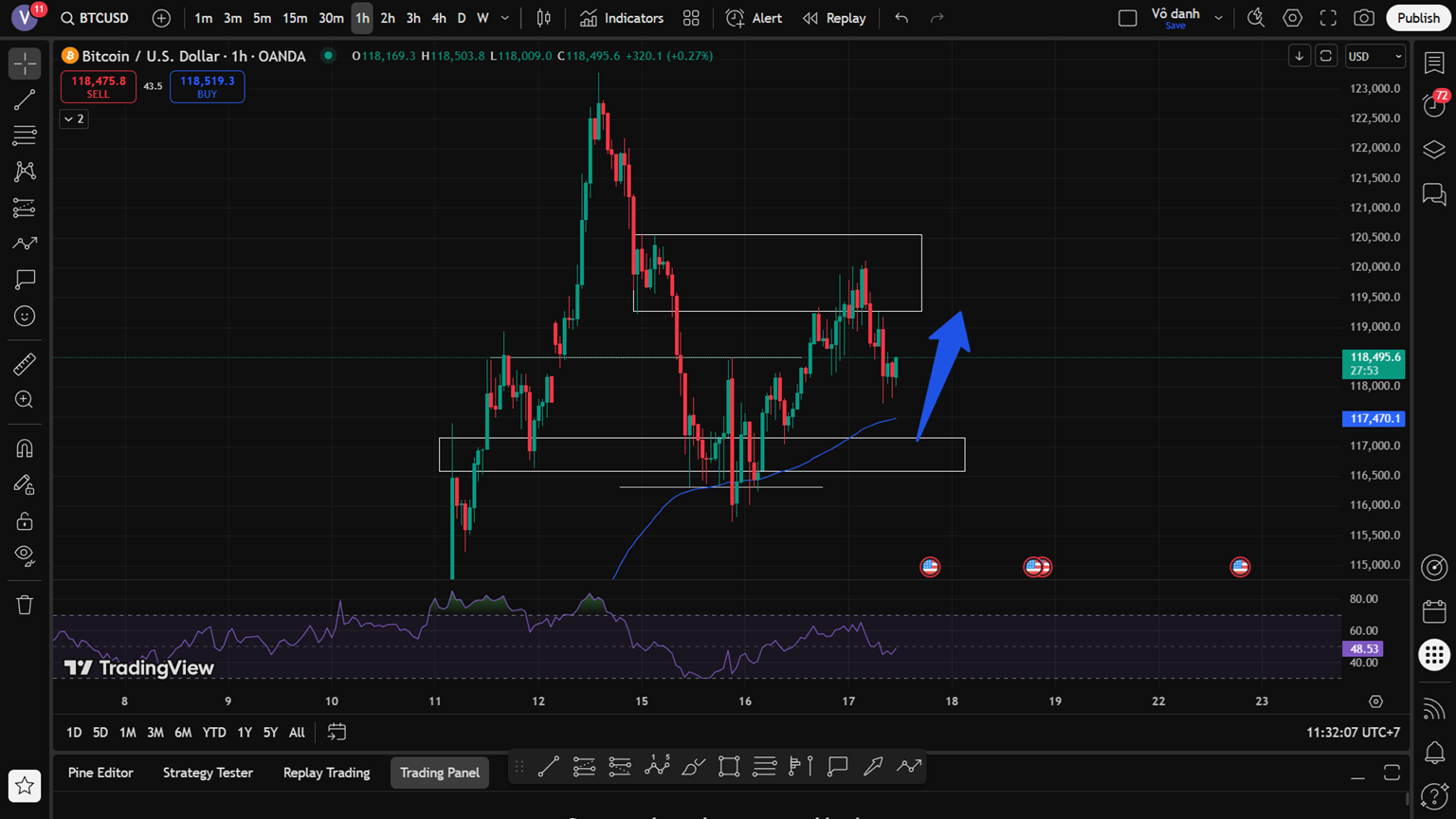Switch to the Trading Panel tab
Viewport: 1456px width, 819px height.
click(440, 773)
